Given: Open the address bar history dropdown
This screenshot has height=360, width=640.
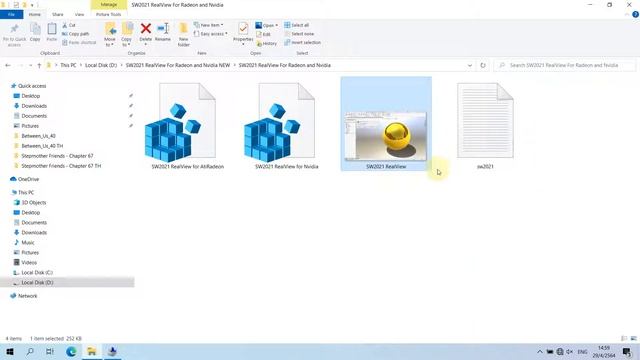Looking at the screenshot, I should pos(470,65).
